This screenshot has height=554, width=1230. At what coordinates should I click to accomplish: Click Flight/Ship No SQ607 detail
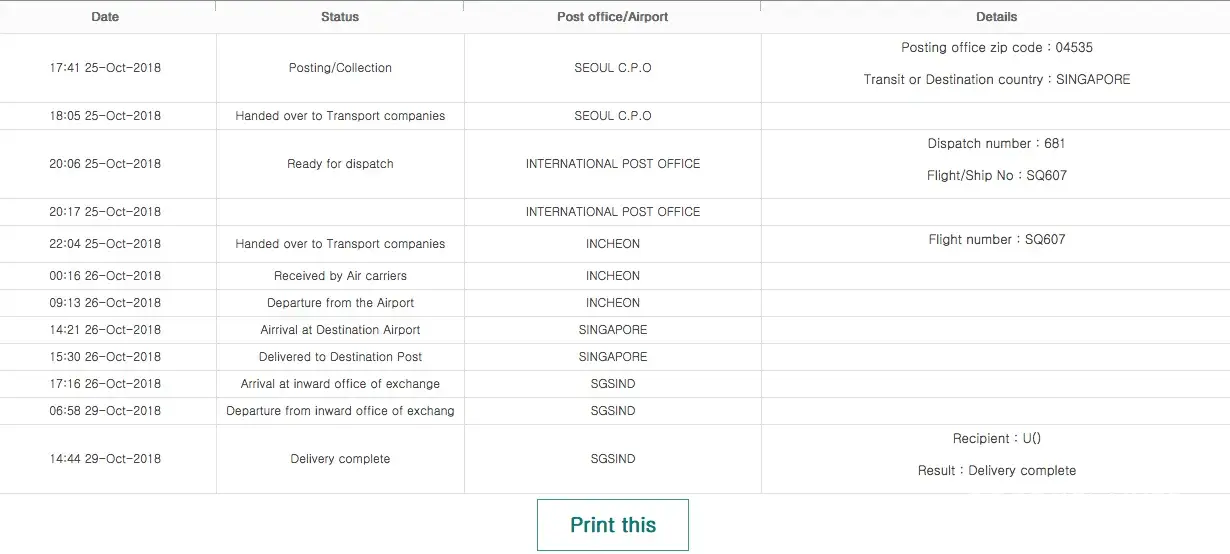996,176
